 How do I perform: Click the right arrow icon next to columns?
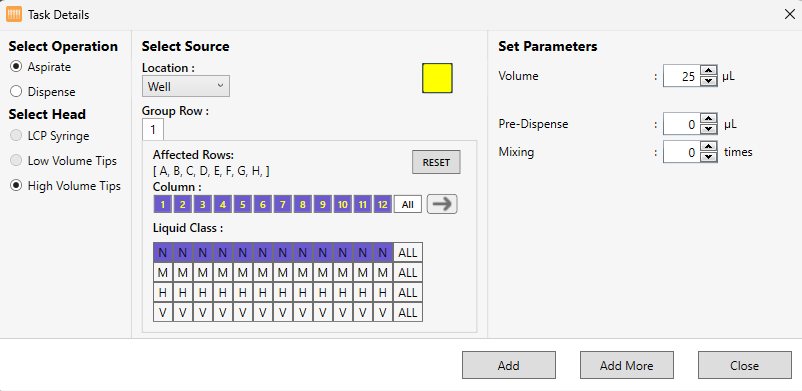tap(442, 204)
